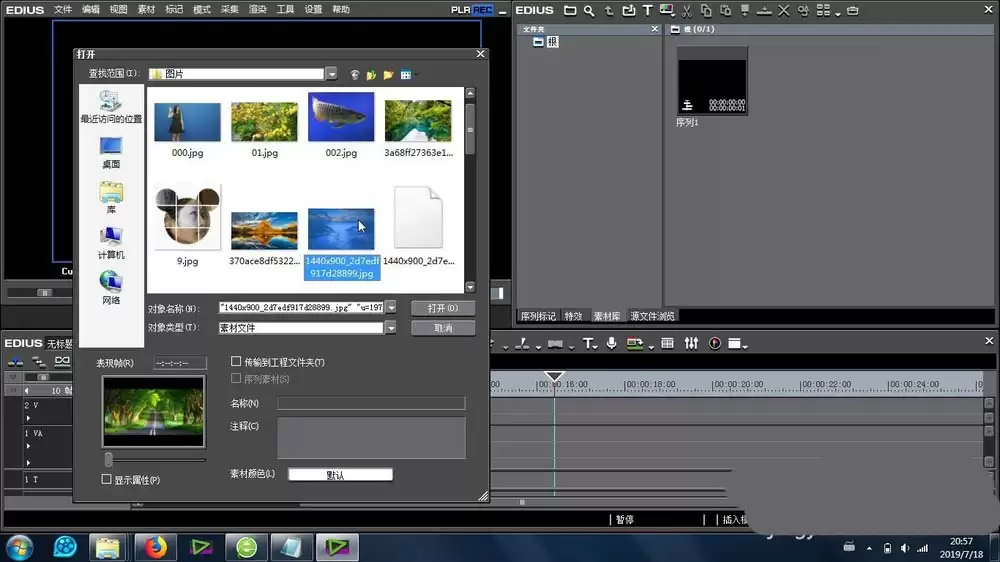Image resolution: width=1000 pixels, height=562 pixels.
Task: Open the audio mixer sliders icon
Action: pos(691,344)
